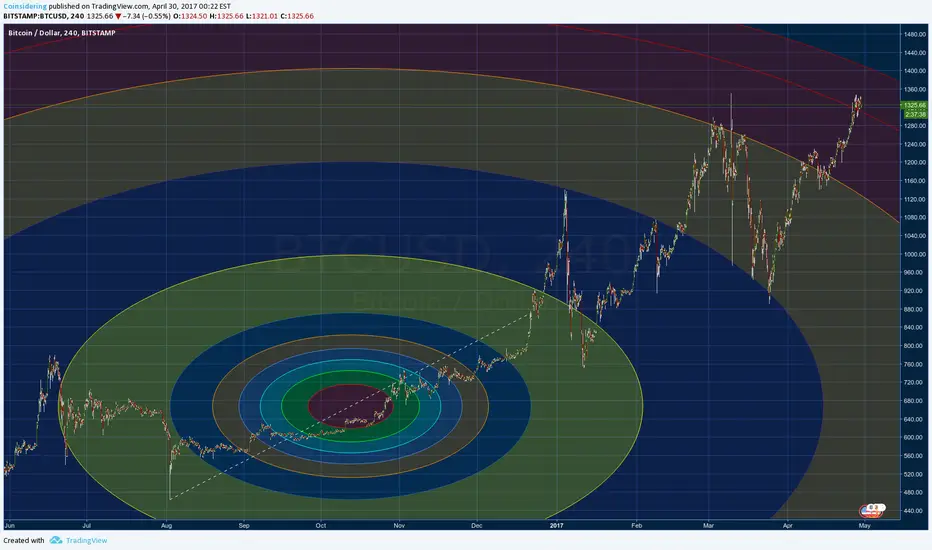Click the flag event marker near May
Screen dimensions: 932x550
871,511
